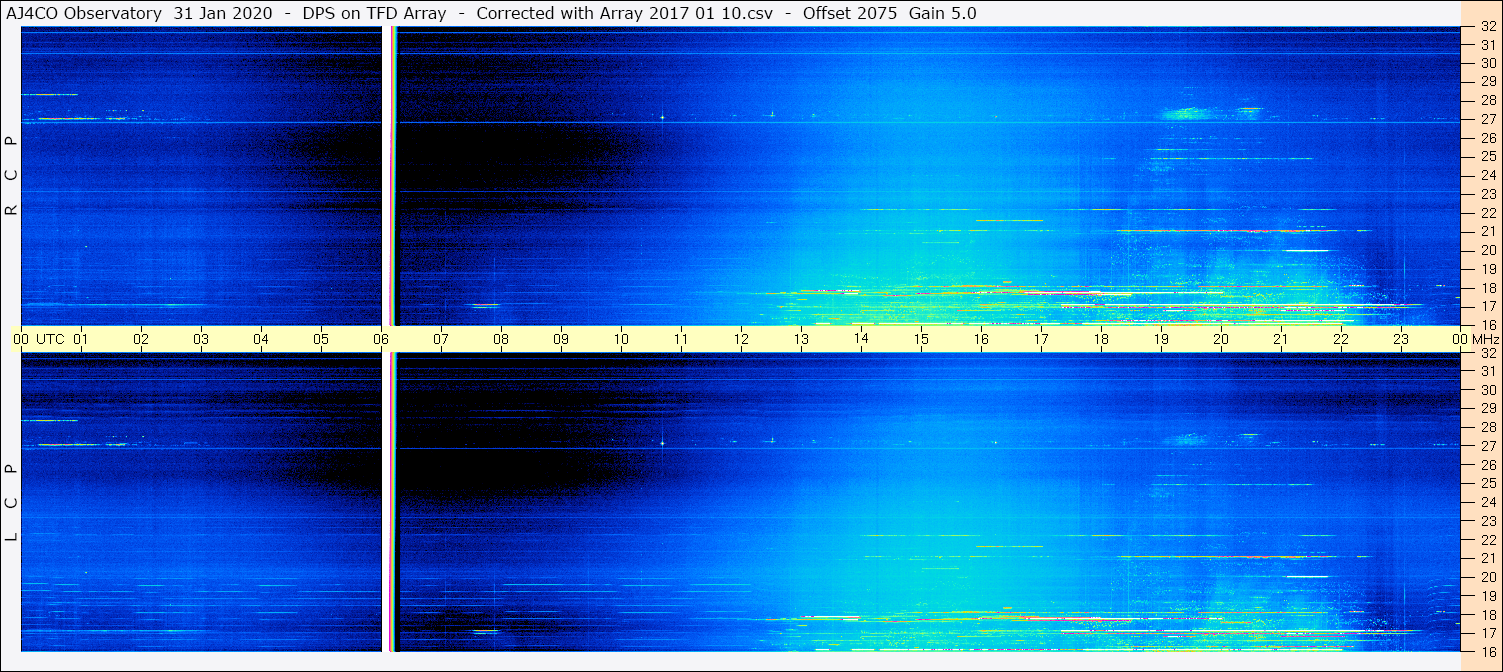Select hour 12 on the UTC time axis

pyautogui.click(x=741, y=339)
